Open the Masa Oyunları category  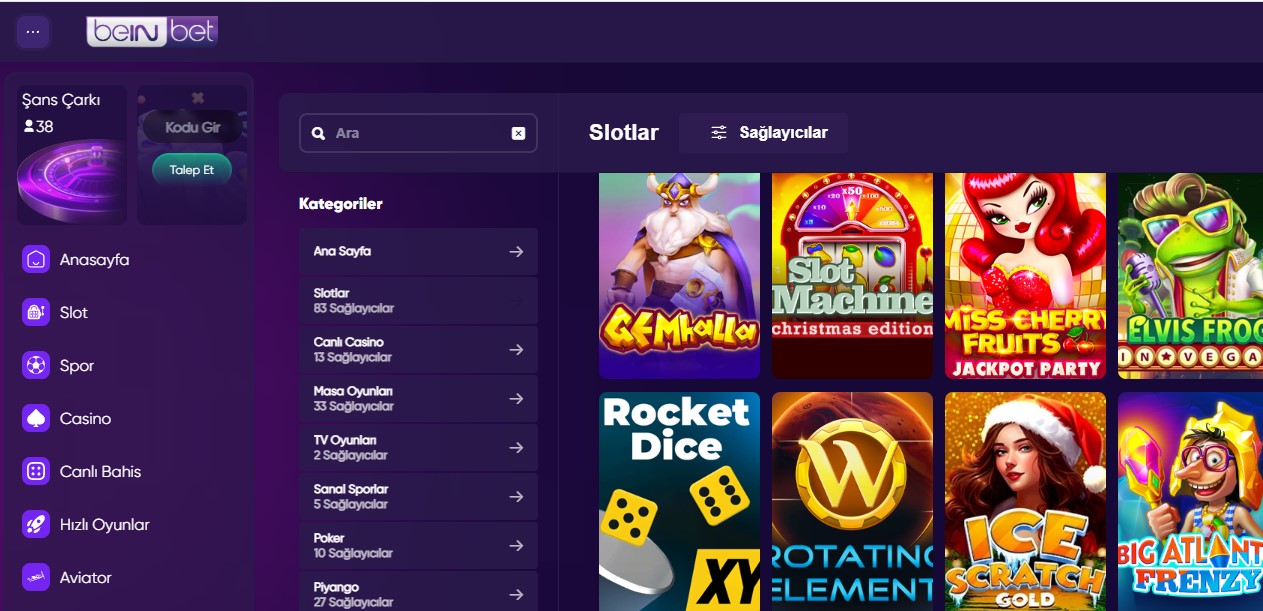pos(418,398)
